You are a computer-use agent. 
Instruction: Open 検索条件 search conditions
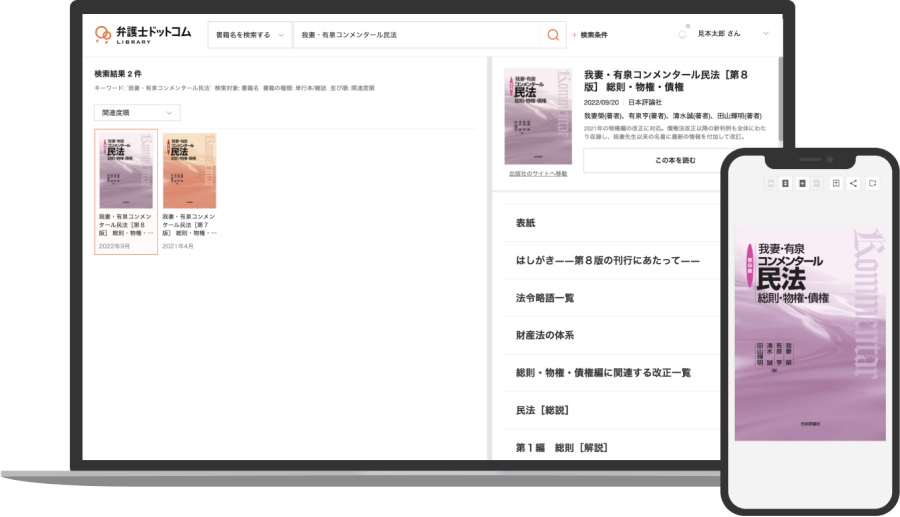[593, 35]
